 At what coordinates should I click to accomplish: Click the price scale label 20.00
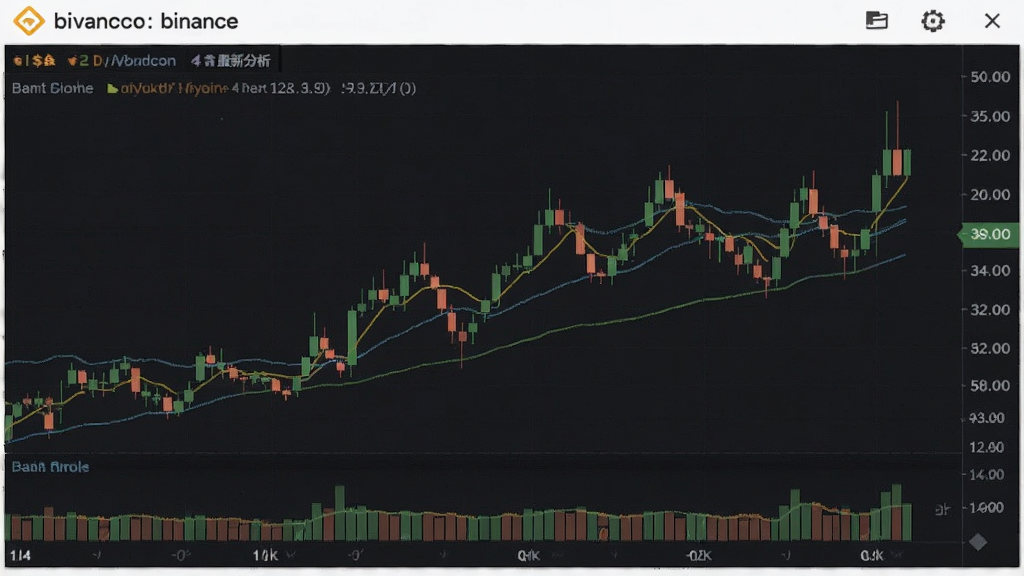[x=990, y=195]
